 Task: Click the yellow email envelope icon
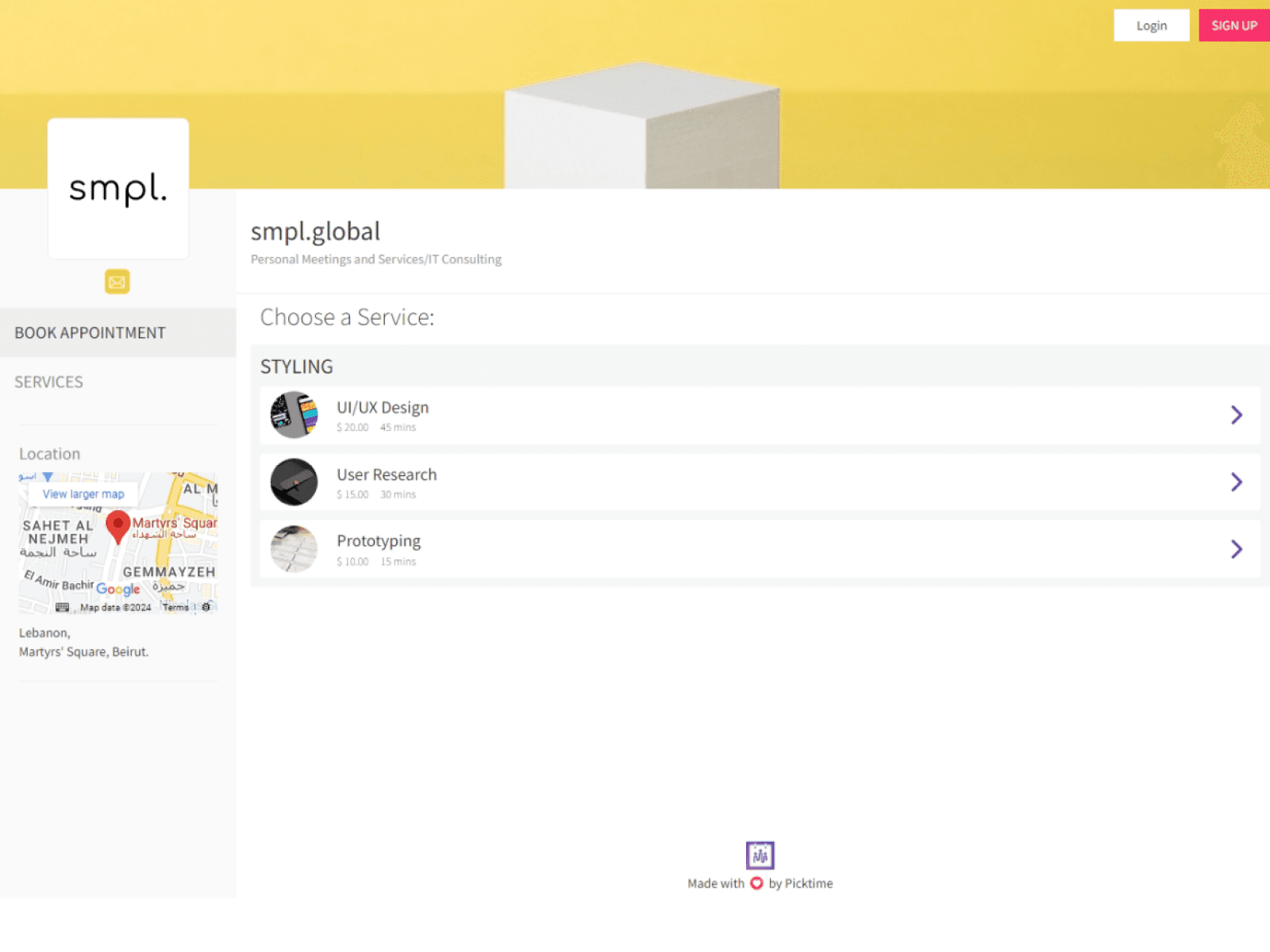pyautogui.click(x=117, y=282)
